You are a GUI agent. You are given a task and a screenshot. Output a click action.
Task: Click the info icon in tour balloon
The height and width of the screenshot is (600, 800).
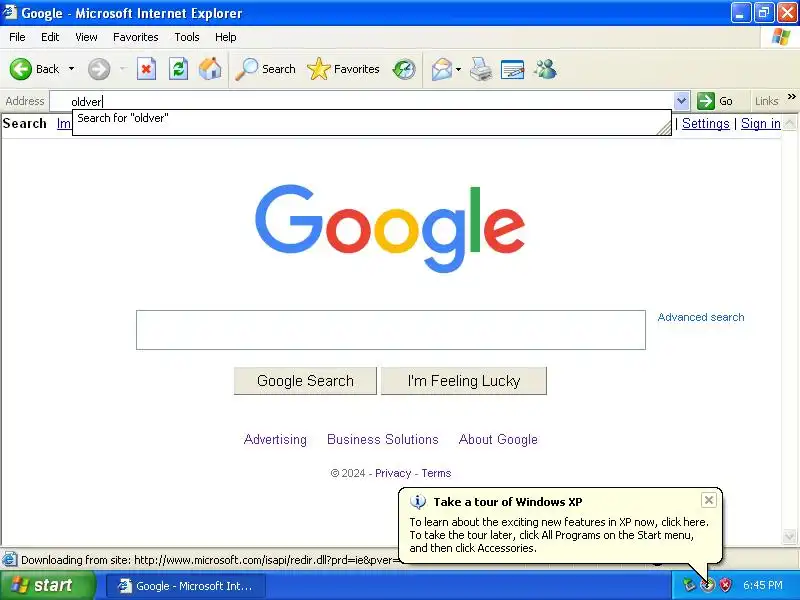(418, 502)
